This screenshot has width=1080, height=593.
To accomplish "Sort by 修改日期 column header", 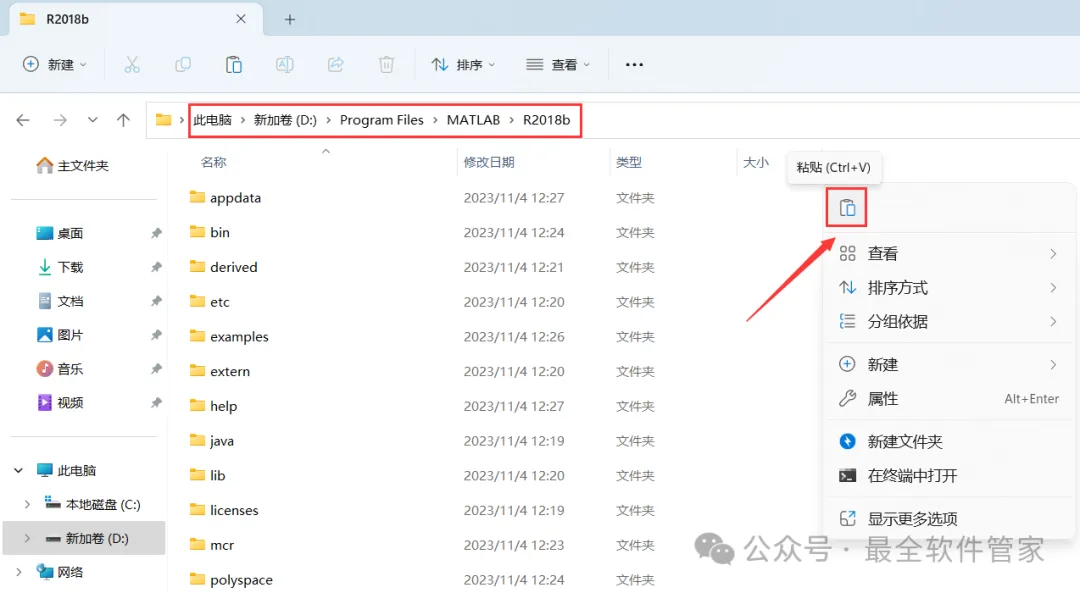I will click(x=489, y=163).
